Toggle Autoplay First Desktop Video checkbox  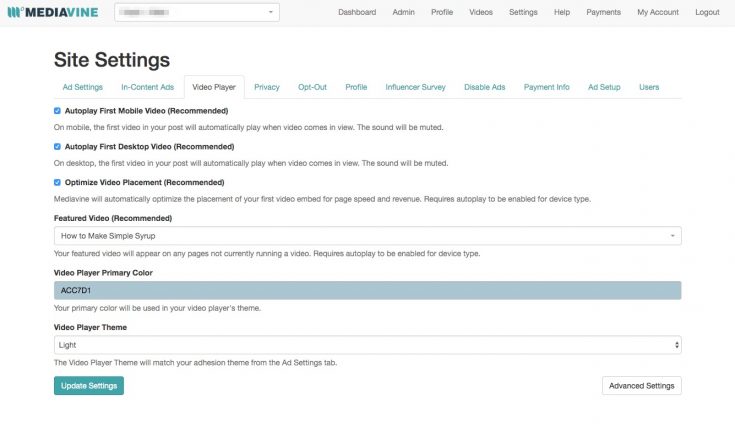[57, 147]
